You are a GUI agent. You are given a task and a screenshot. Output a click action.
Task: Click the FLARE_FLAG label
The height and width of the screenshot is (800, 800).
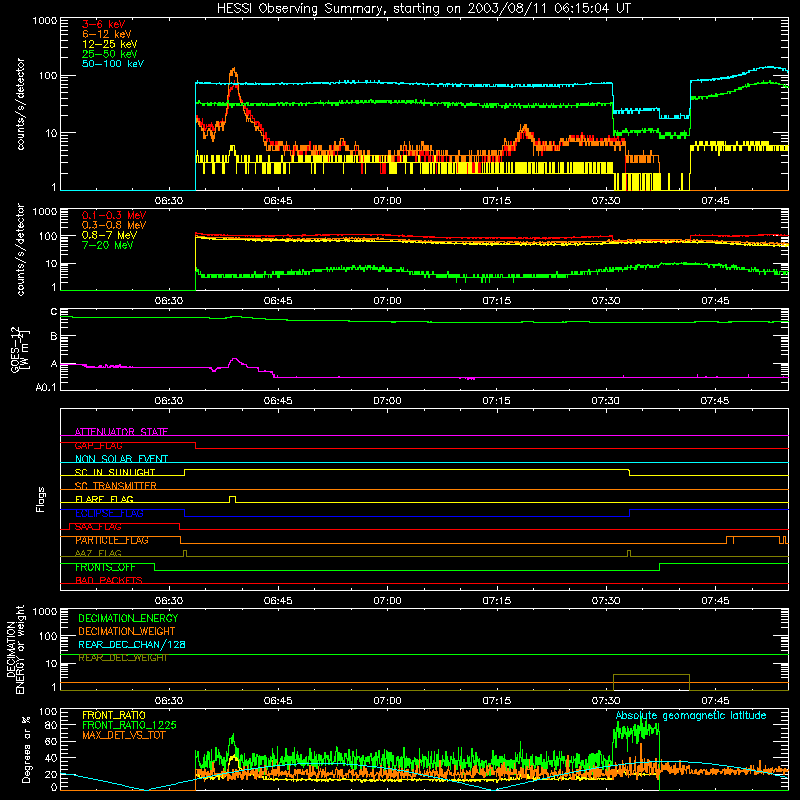tap(104, 499)
